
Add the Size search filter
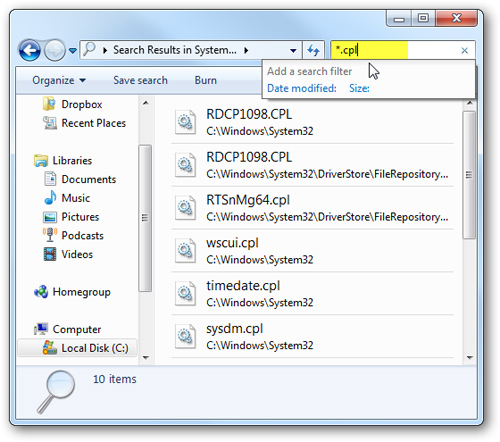point(359,88)
